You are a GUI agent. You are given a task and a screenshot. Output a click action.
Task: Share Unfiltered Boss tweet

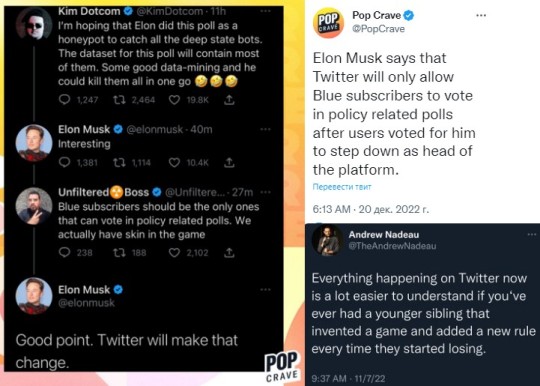pyautogui.click(x=229, y=253)
